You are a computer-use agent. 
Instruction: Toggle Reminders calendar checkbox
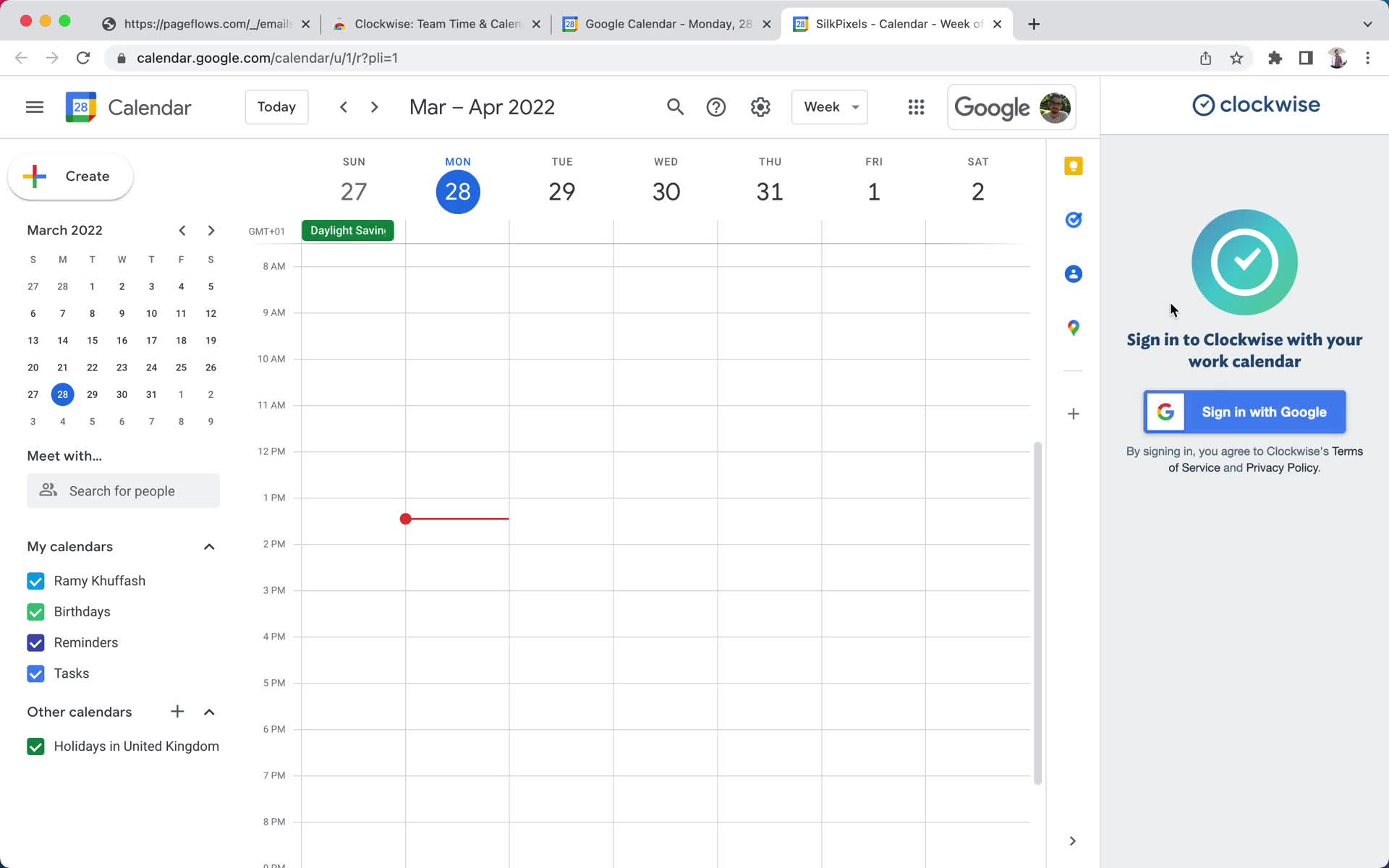[35, 642]
